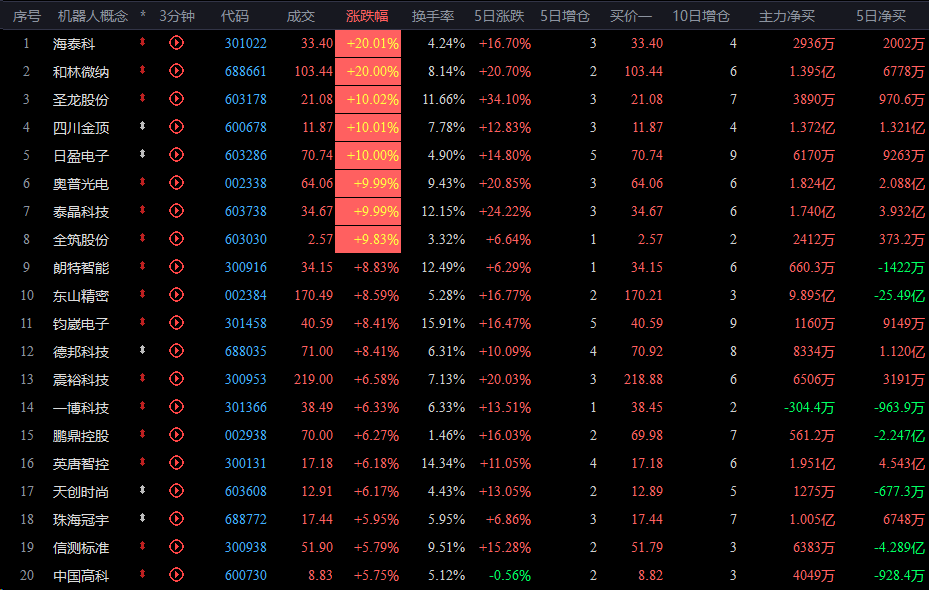Open the 3-minute play icon for 圣龙股份
The height and width of the screenshot is (590, 929).
177,99
